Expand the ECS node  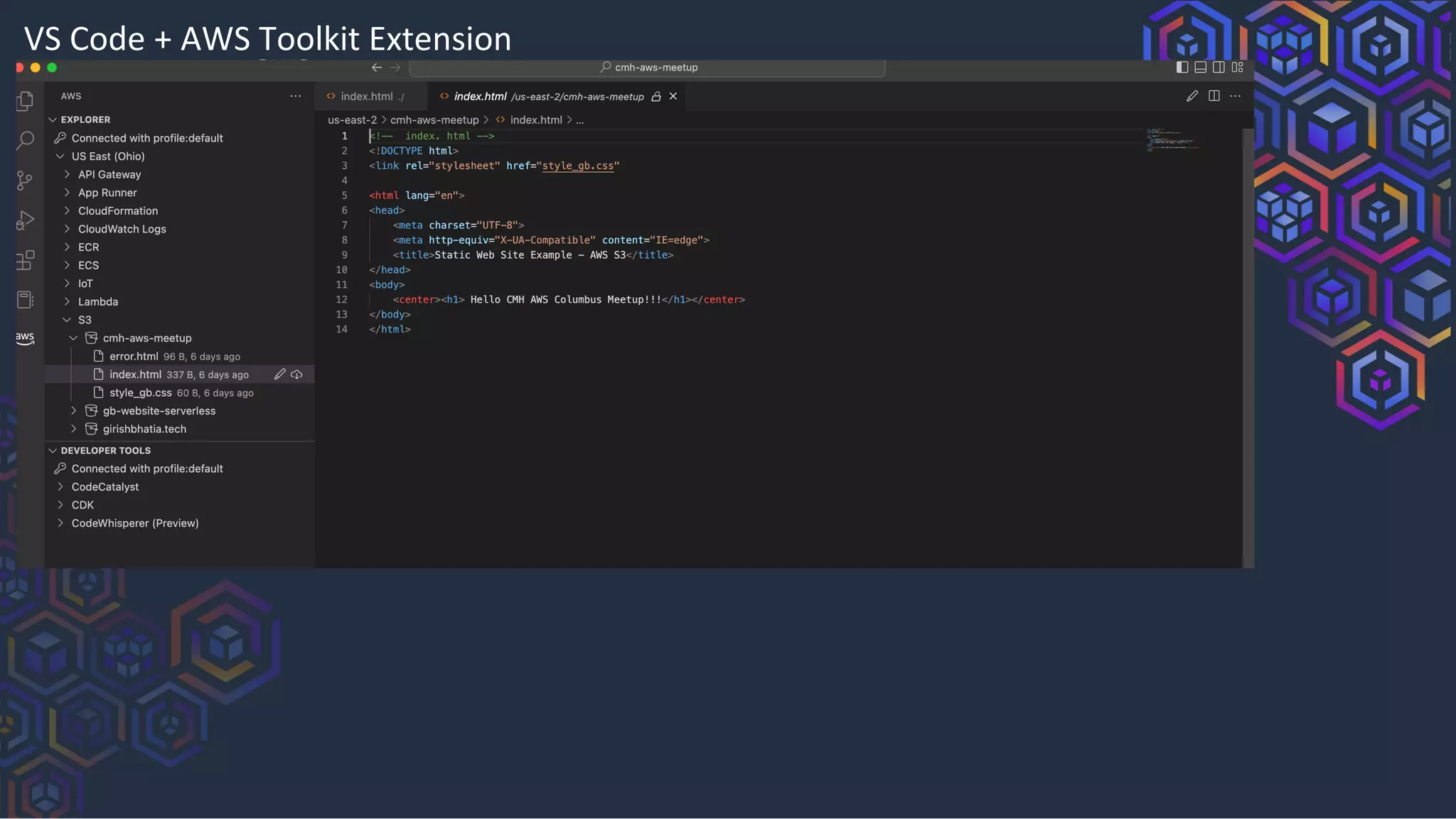[67, 265]
